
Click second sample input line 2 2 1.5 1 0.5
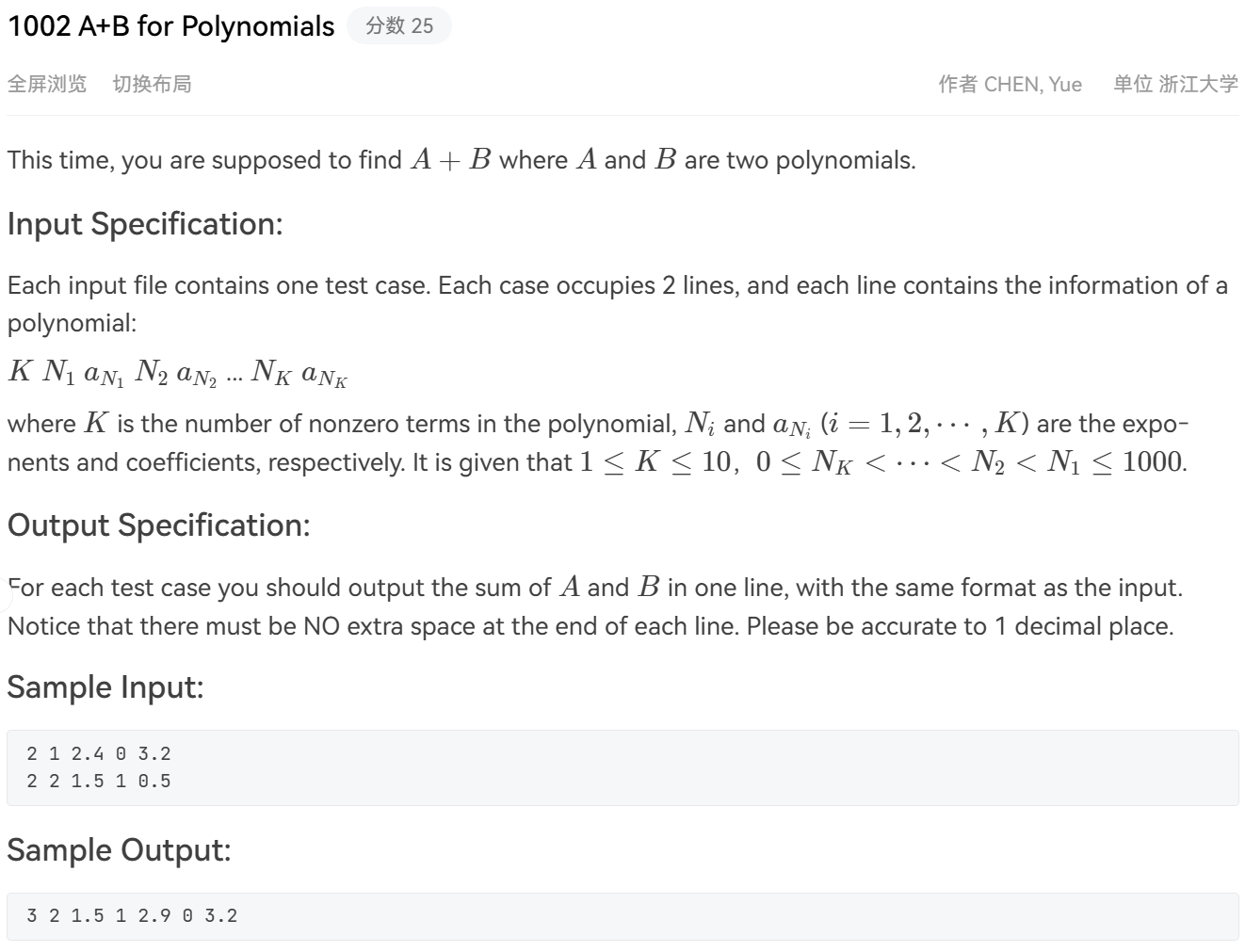click(x=99, y=781)
